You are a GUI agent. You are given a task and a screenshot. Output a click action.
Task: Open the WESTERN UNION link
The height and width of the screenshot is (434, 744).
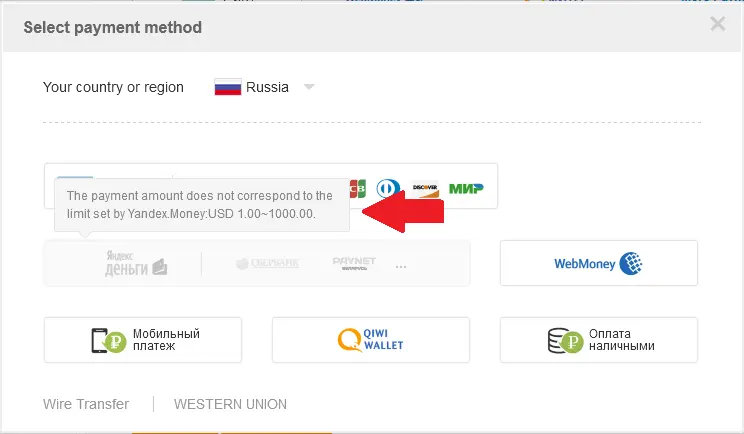pyautogui.click(x=230, y=404)
